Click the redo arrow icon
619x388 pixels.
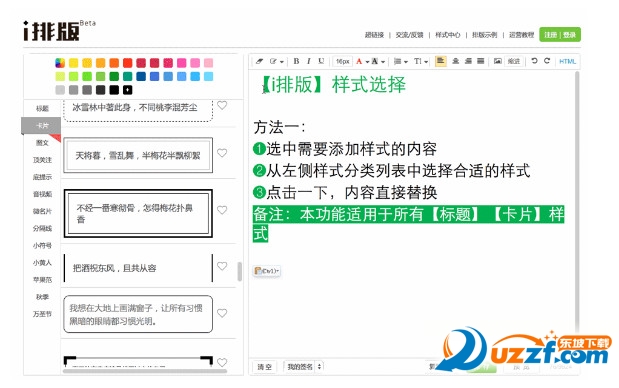click(x=547, y=61)
